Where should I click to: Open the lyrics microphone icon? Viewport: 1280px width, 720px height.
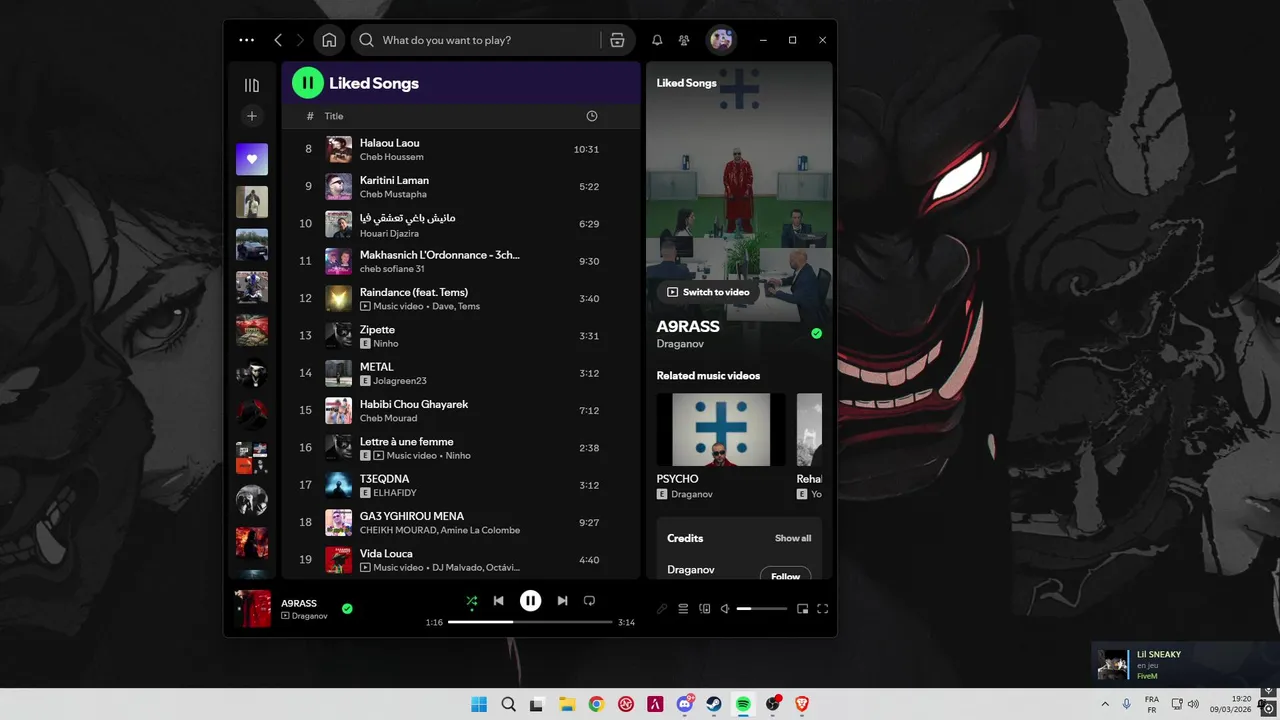tap(662, 608)
